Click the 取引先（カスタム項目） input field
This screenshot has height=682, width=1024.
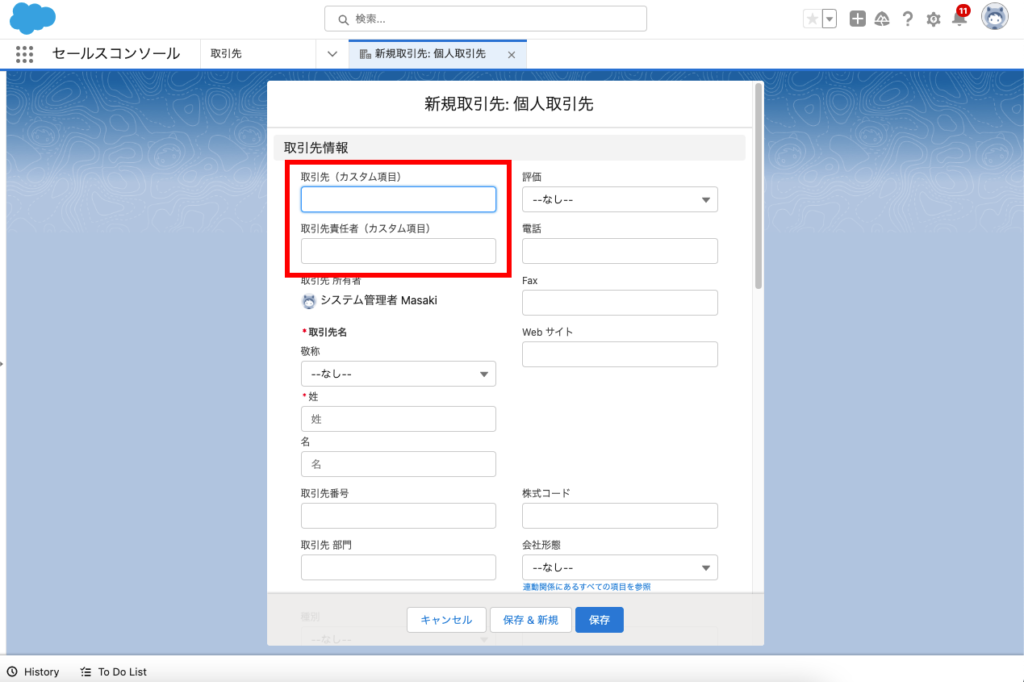(x=398, y=200)
